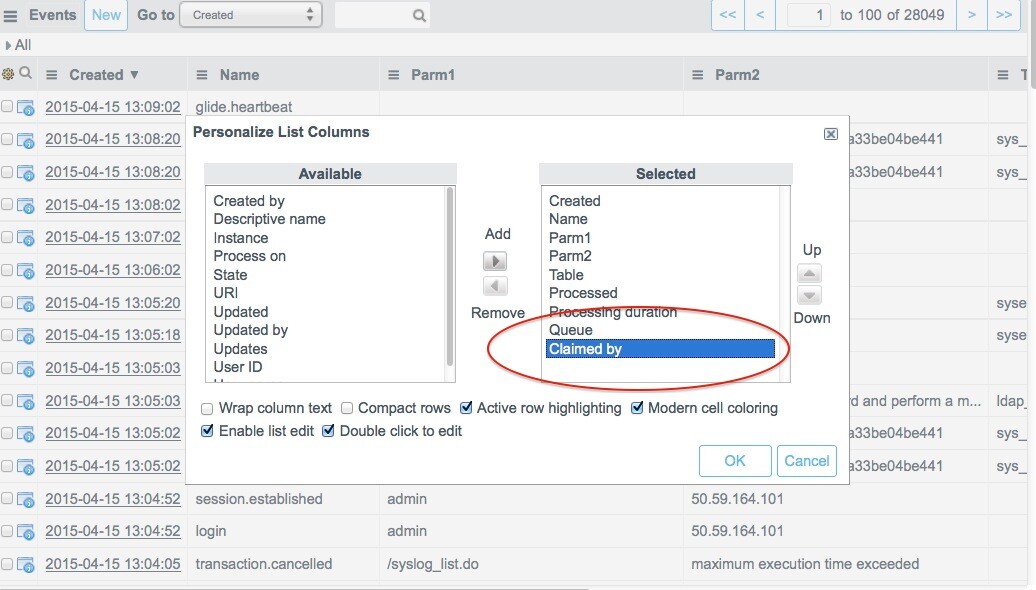Close the Personalize List Columns dialog
The height and width of the screenshot is (590, 1036).
click(x=830, y=133)
